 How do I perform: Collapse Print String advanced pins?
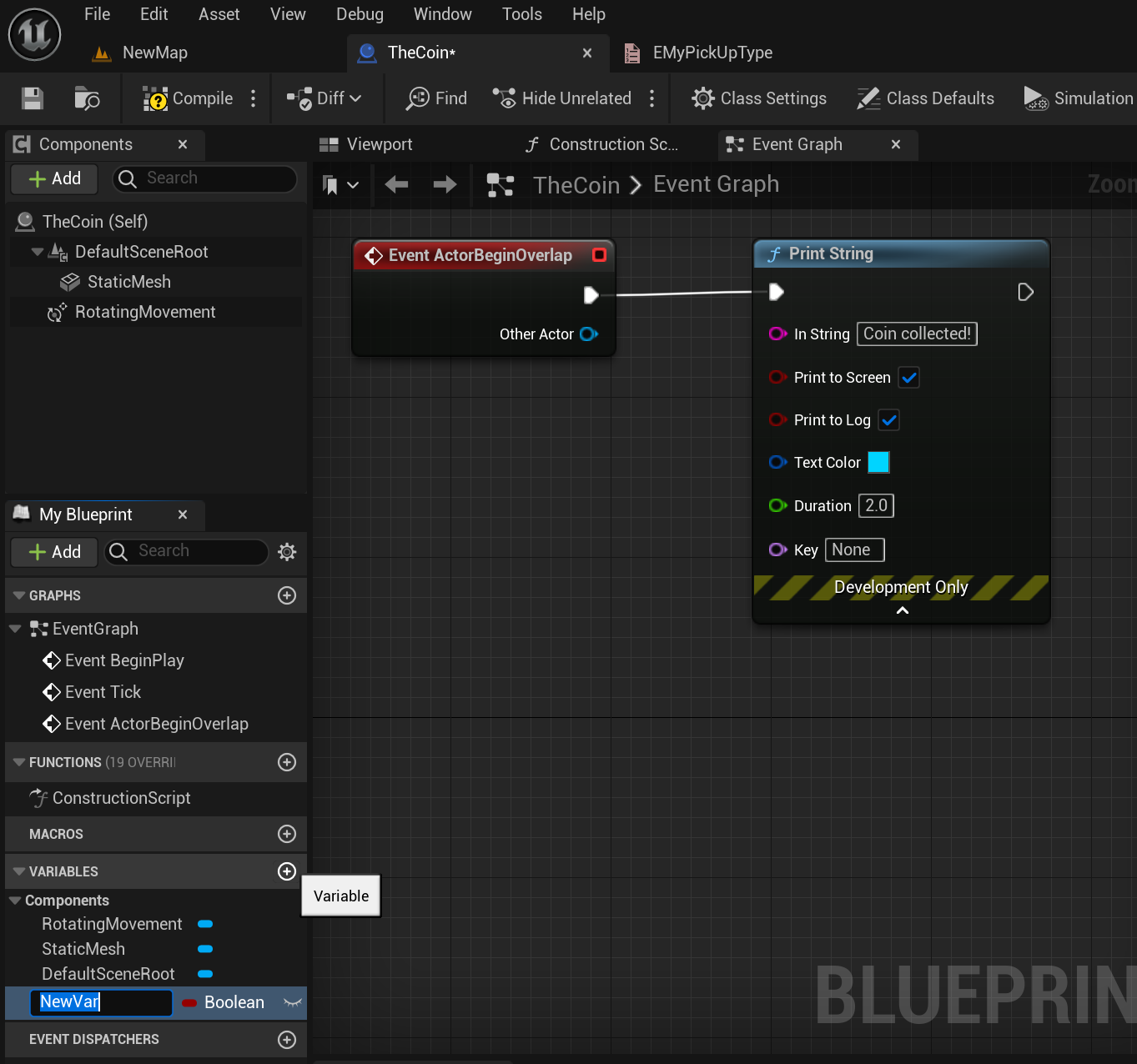coord(902,611)
